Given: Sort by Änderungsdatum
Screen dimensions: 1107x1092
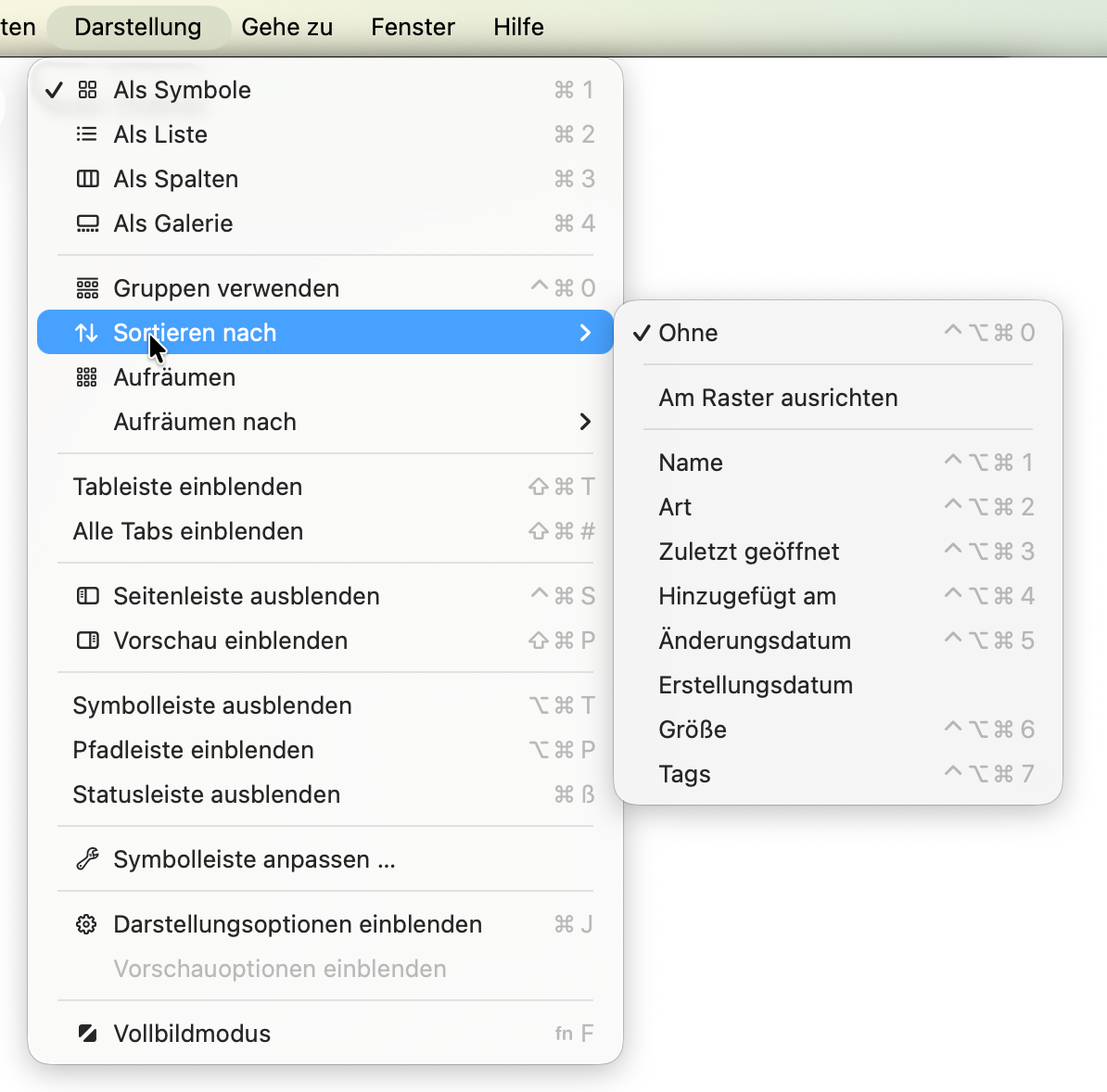Looking at the screenshot, I should (x=755, y=641).
